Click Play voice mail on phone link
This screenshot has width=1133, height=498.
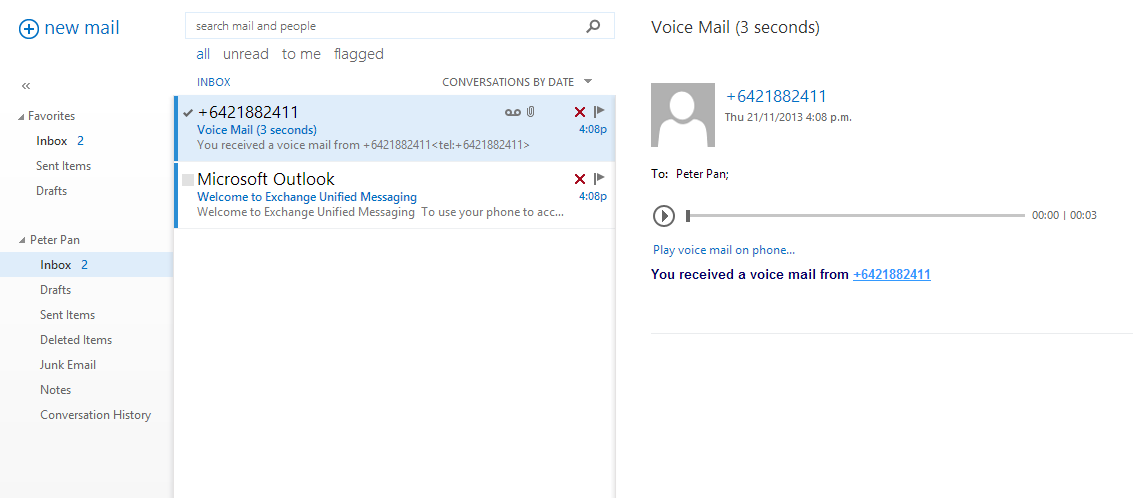coord(723,250)
